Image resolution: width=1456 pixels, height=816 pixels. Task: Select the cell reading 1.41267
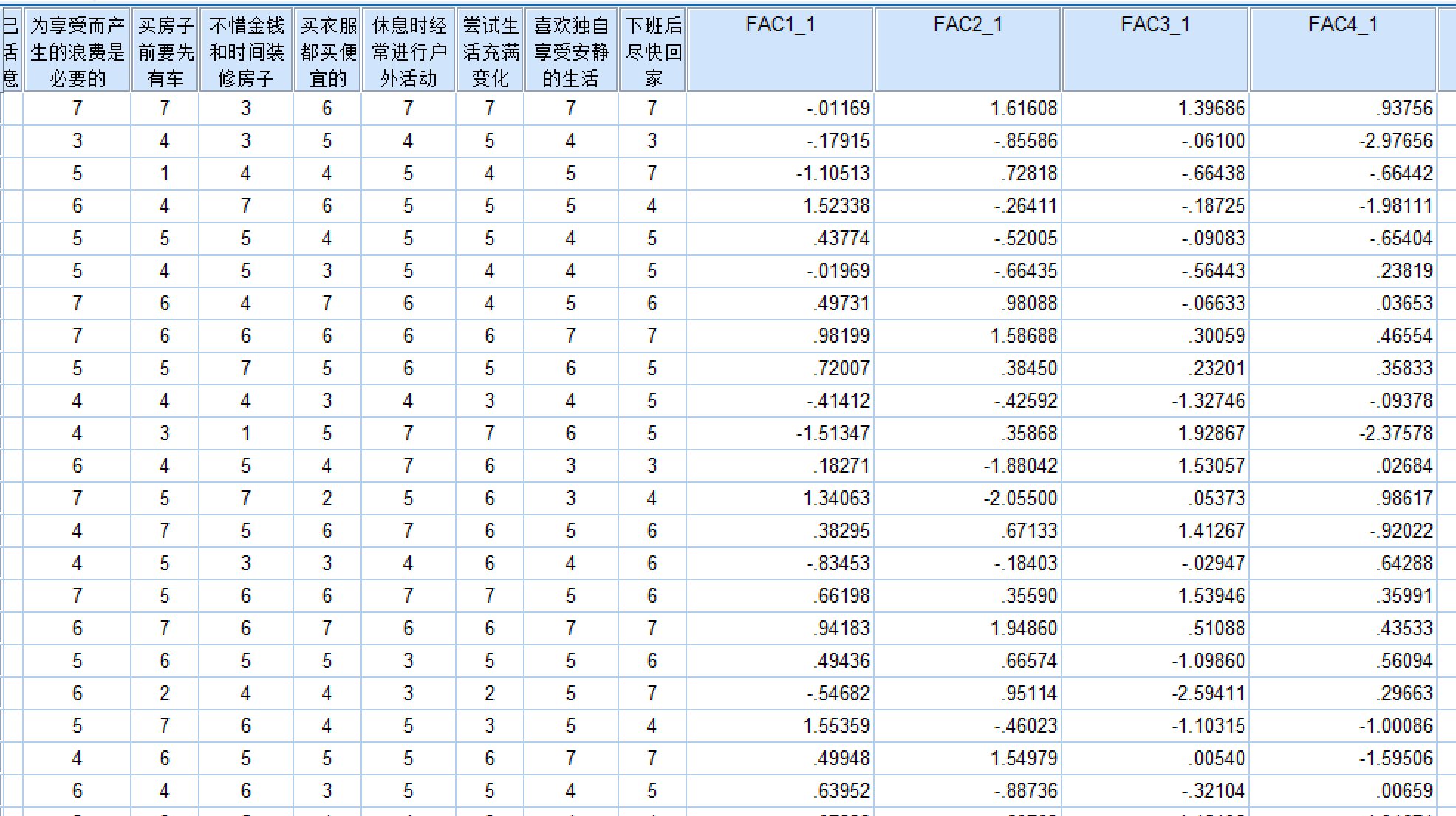[1155, 531]
